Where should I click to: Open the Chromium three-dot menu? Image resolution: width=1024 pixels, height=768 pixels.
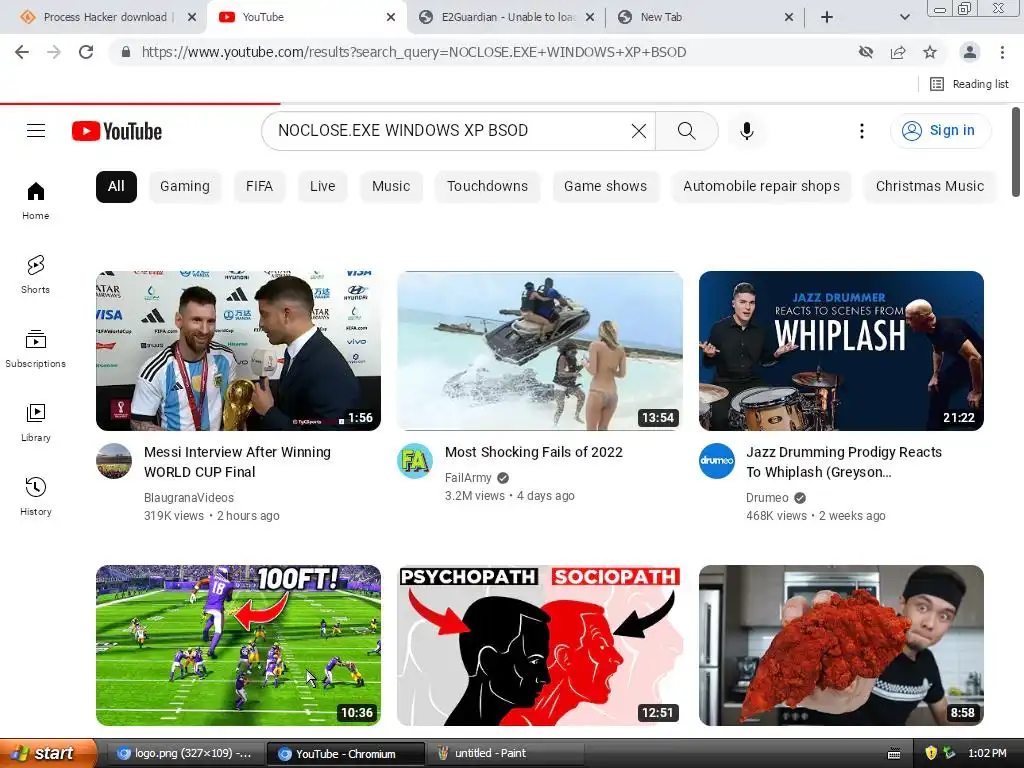pyautogui.click(x=1002, y=52)
